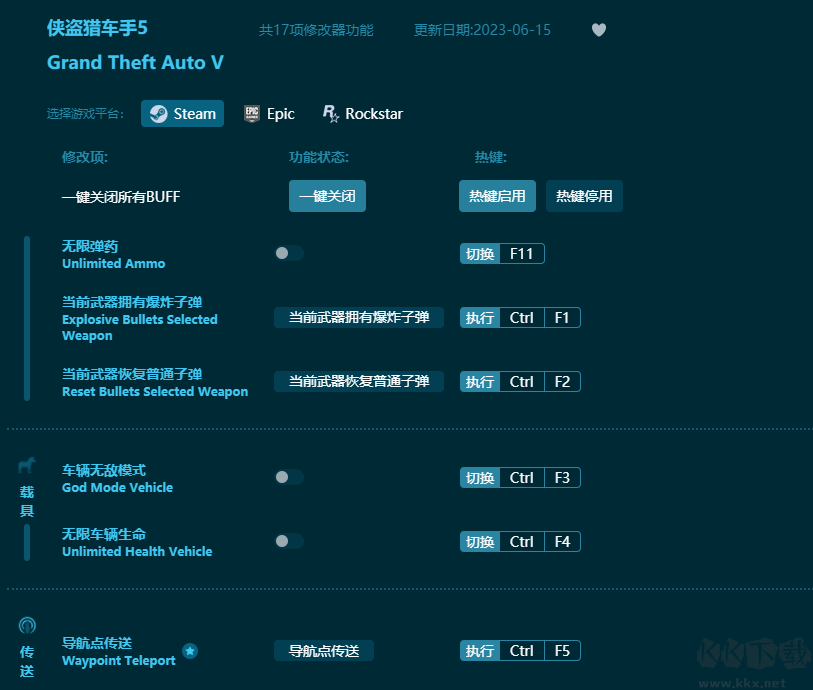
Task: Click the 执行 label for Explosive Bullets hotkey
Action: (x=480, y=318)
